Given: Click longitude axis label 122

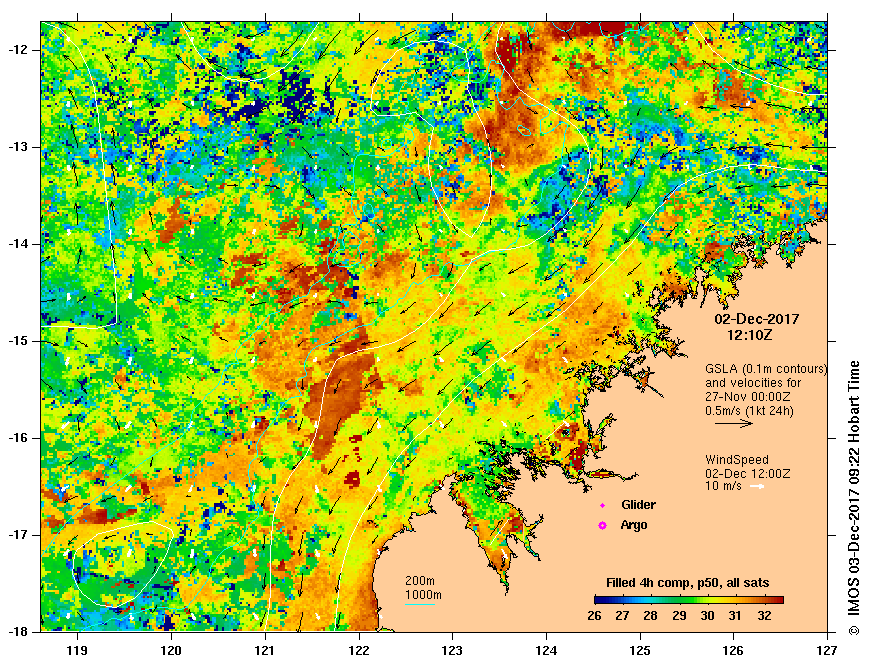Looking at the screenshot, I should (358, 649).
